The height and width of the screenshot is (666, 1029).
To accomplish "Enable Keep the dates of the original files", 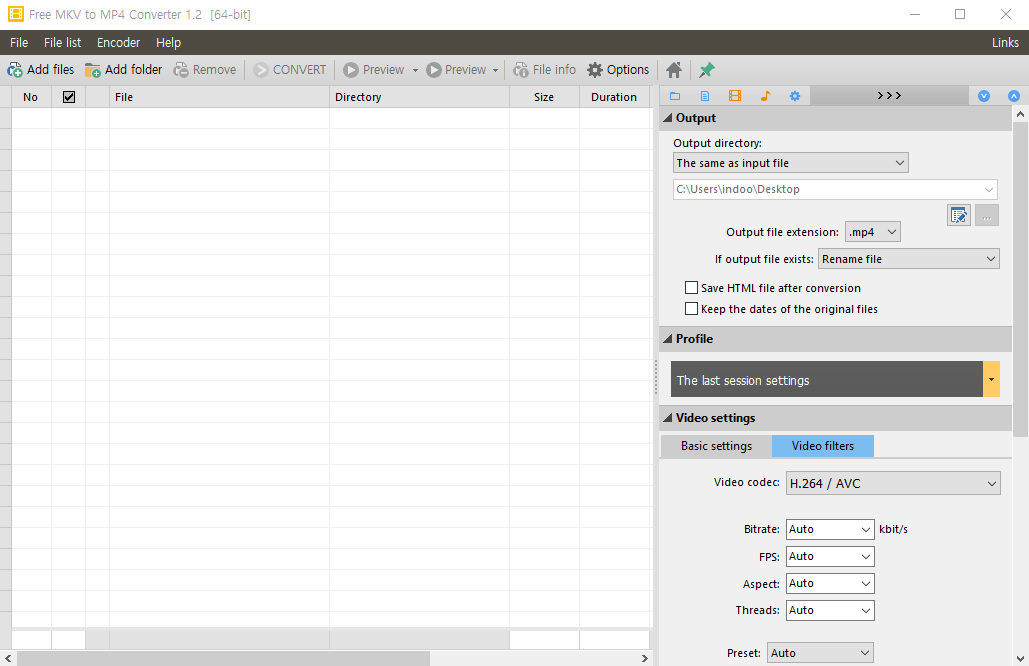I will coord(691,308).
